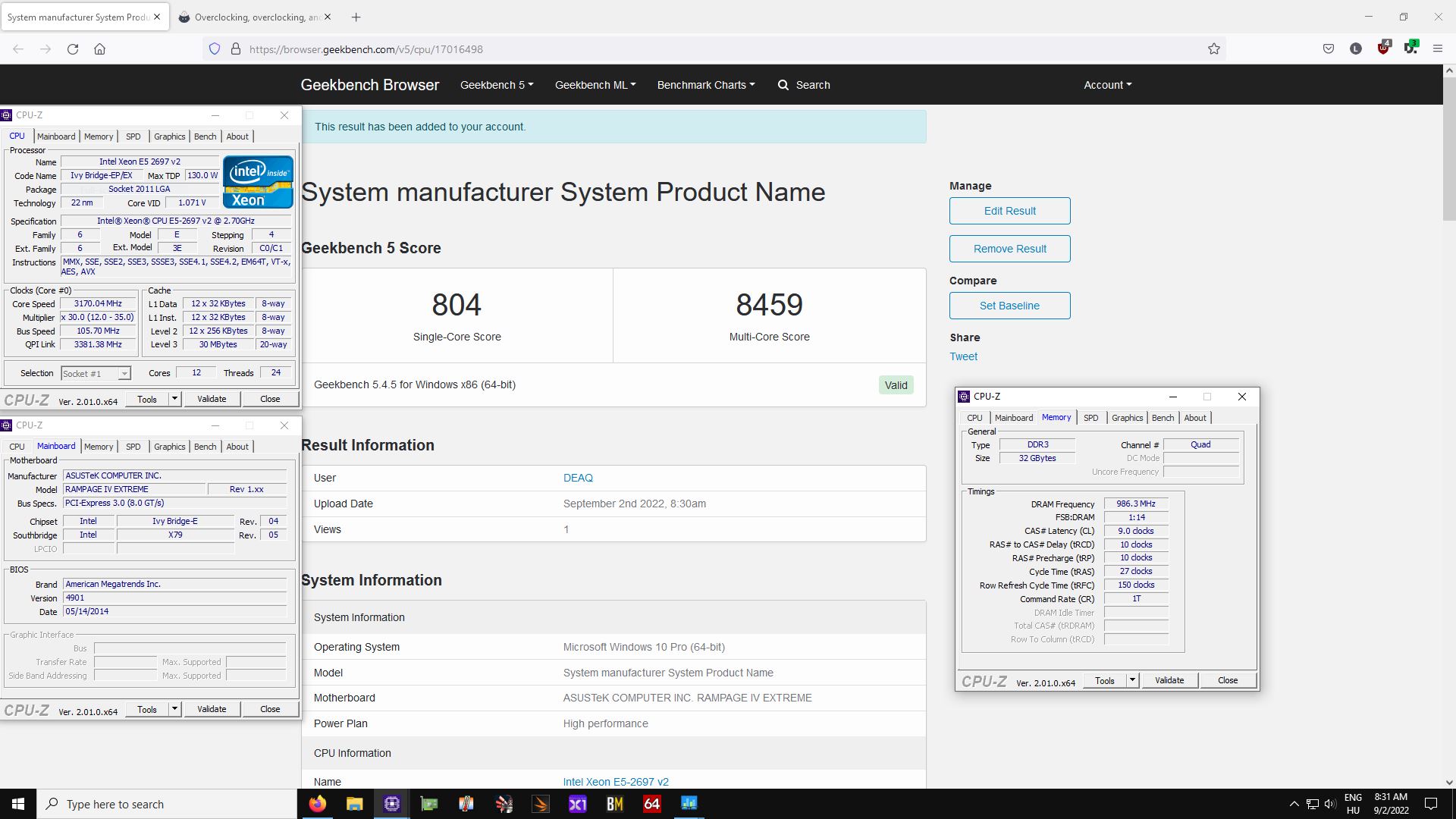Open File Explorer from the taskbar
Screen dimensions: 1456x819
click(x=354, y=804)
